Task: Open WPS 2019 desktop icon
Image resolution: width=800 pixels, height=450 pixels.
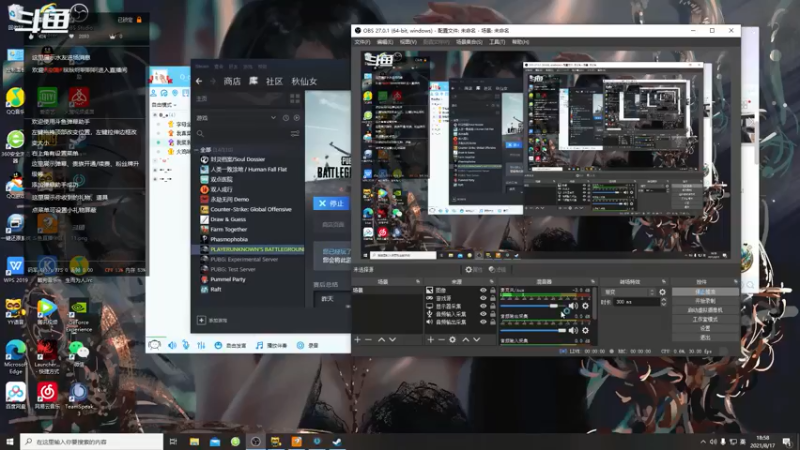Action: [x=15, y=269]
